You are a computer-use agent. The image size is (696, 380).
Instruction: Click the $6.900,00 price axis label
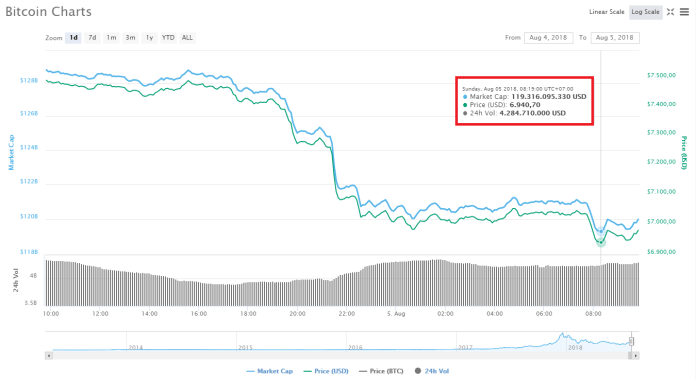661,252
